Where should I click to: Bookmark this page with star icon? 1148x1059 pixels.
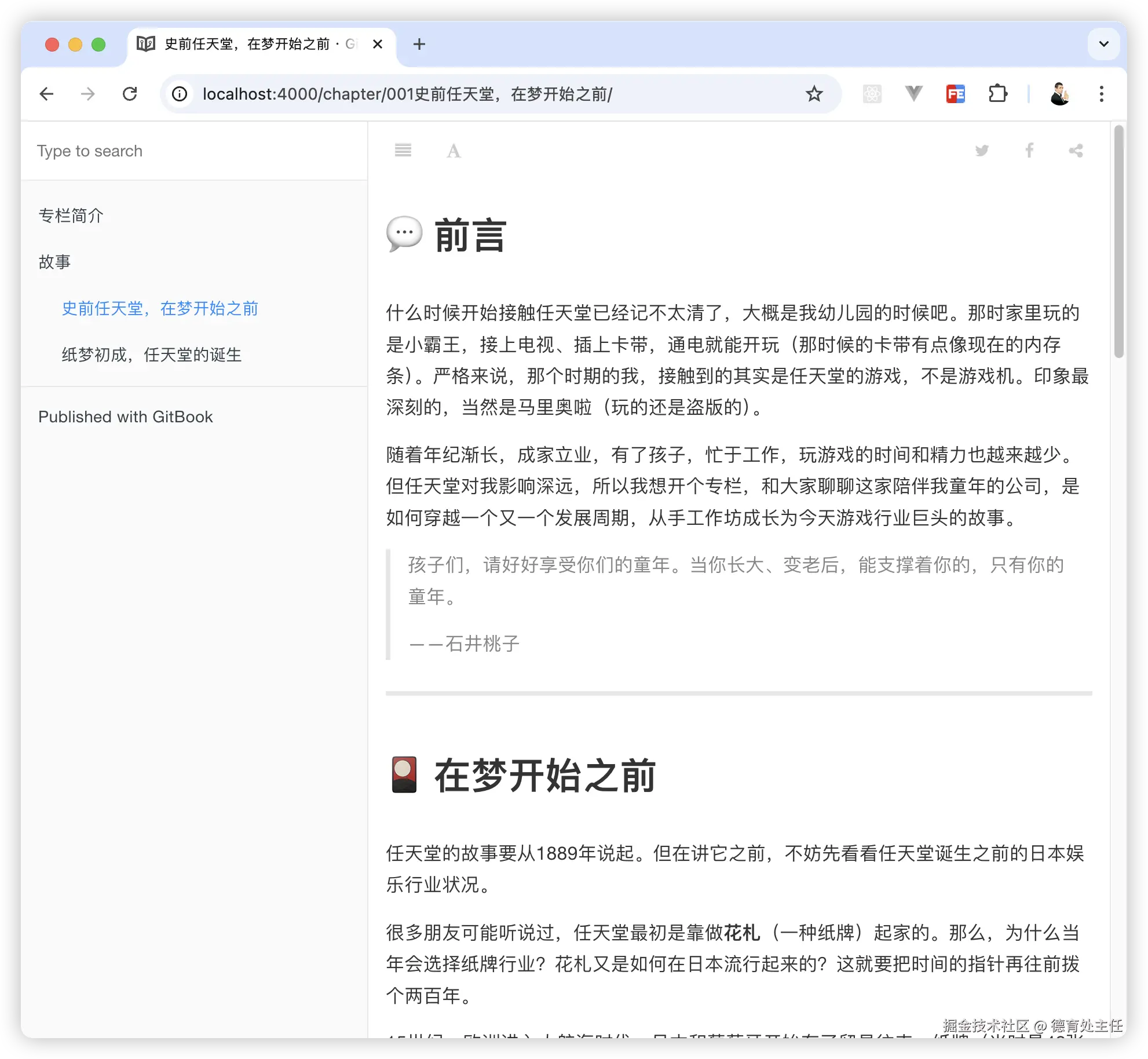(814, 94)
